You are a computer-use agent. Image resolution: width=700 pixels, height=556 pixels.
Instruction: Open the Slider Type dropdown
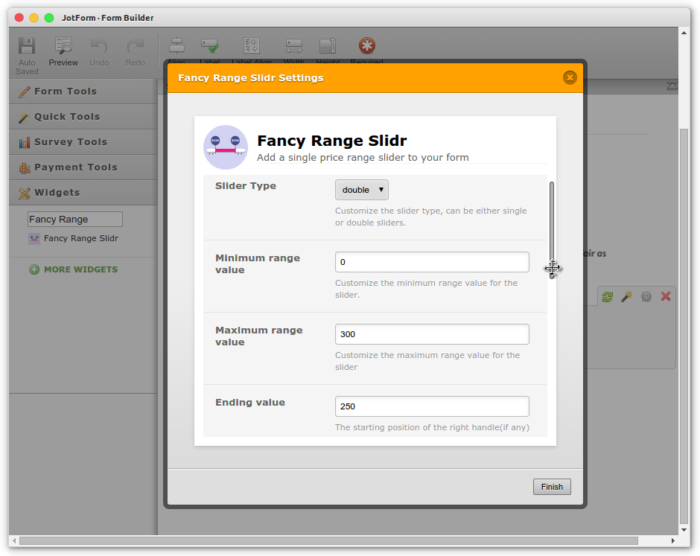[x=362, y=190]
